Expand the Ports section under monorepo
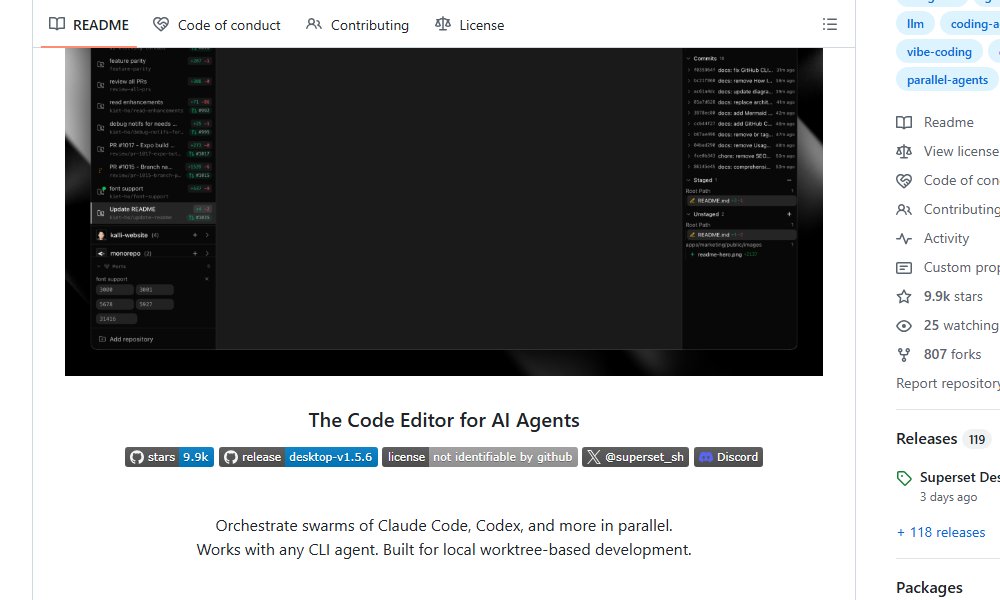The width and height of the screenshot is (1000, 600). [98, 266]
